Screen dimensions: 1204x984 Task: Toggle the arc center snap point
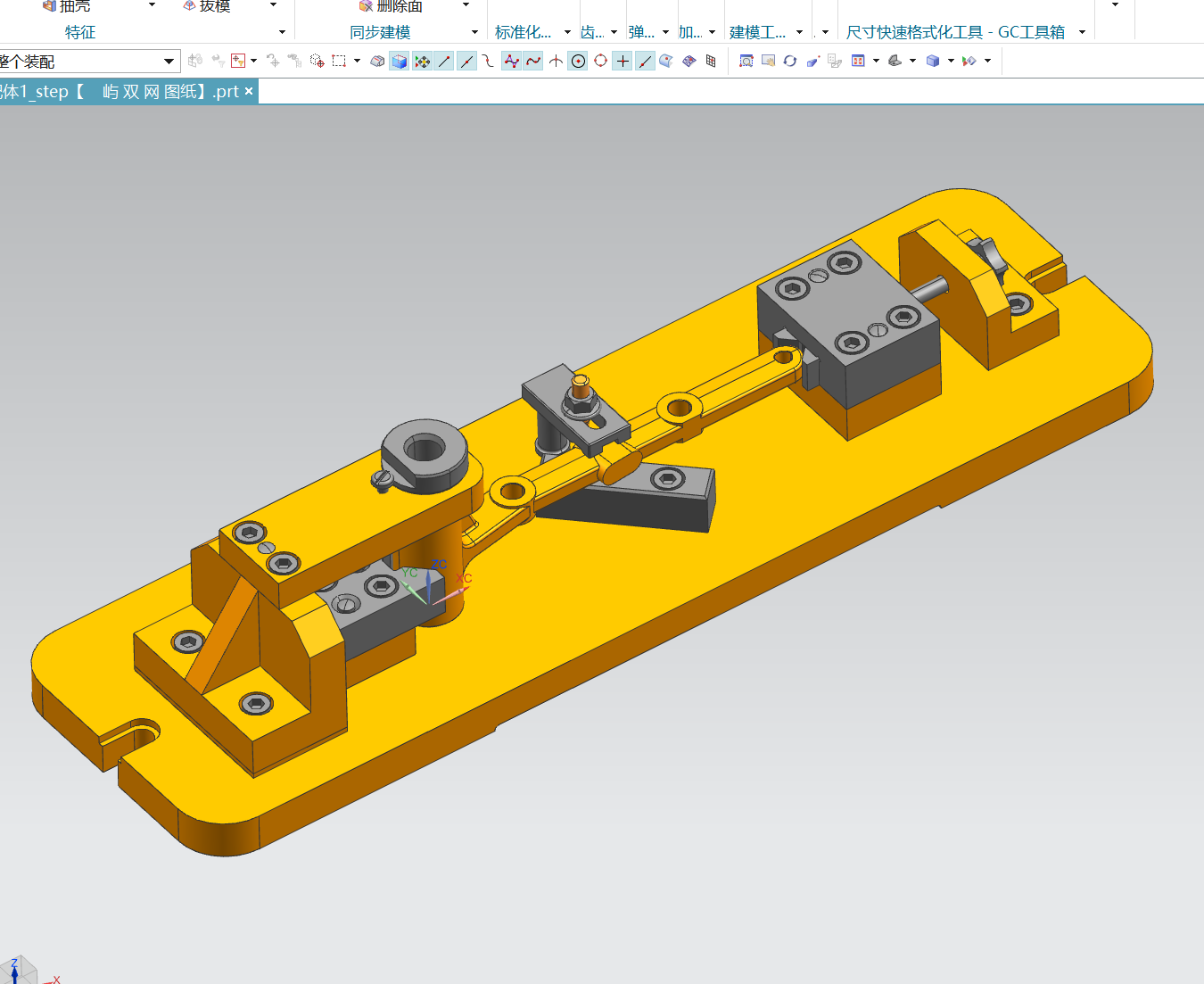(578, 61)
